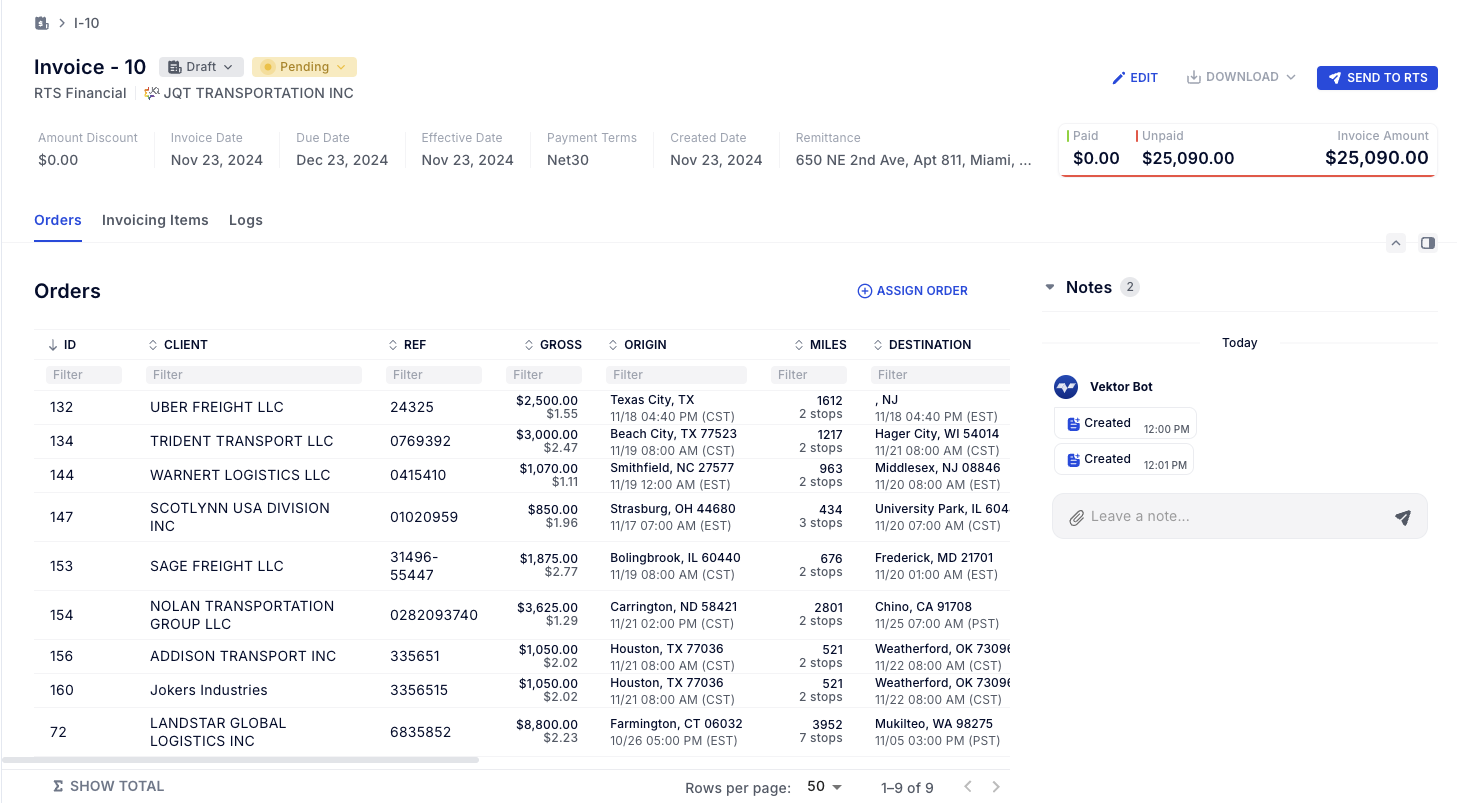Click the invoices breadcrumb home icon
Viewport: 1457px width, 803px height.
pyautogui.click(x=41, y=23)
